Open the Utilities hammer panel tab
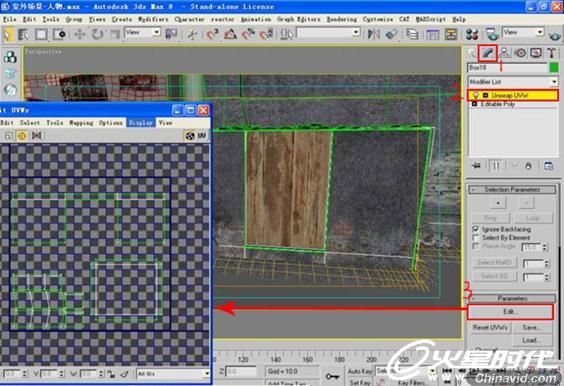The width and height of the screenshot is (564, 386). tap(551, 53)
